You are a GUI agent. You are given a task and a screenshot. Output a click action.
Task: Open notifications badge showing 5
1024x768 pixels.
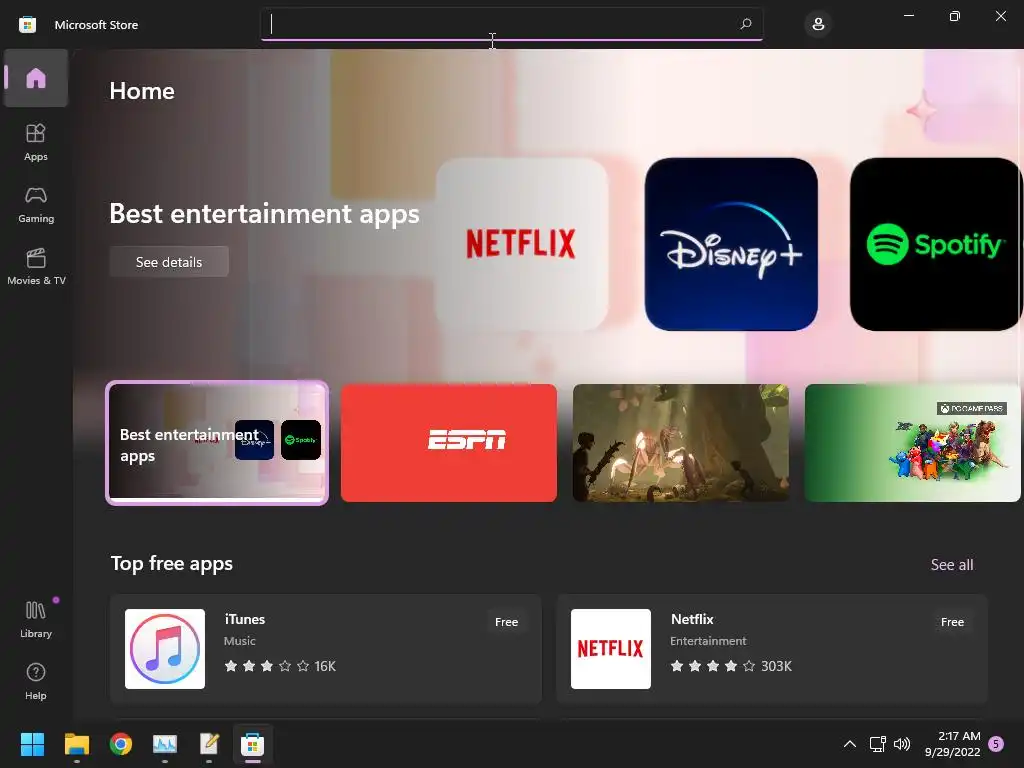coord(997,743)
